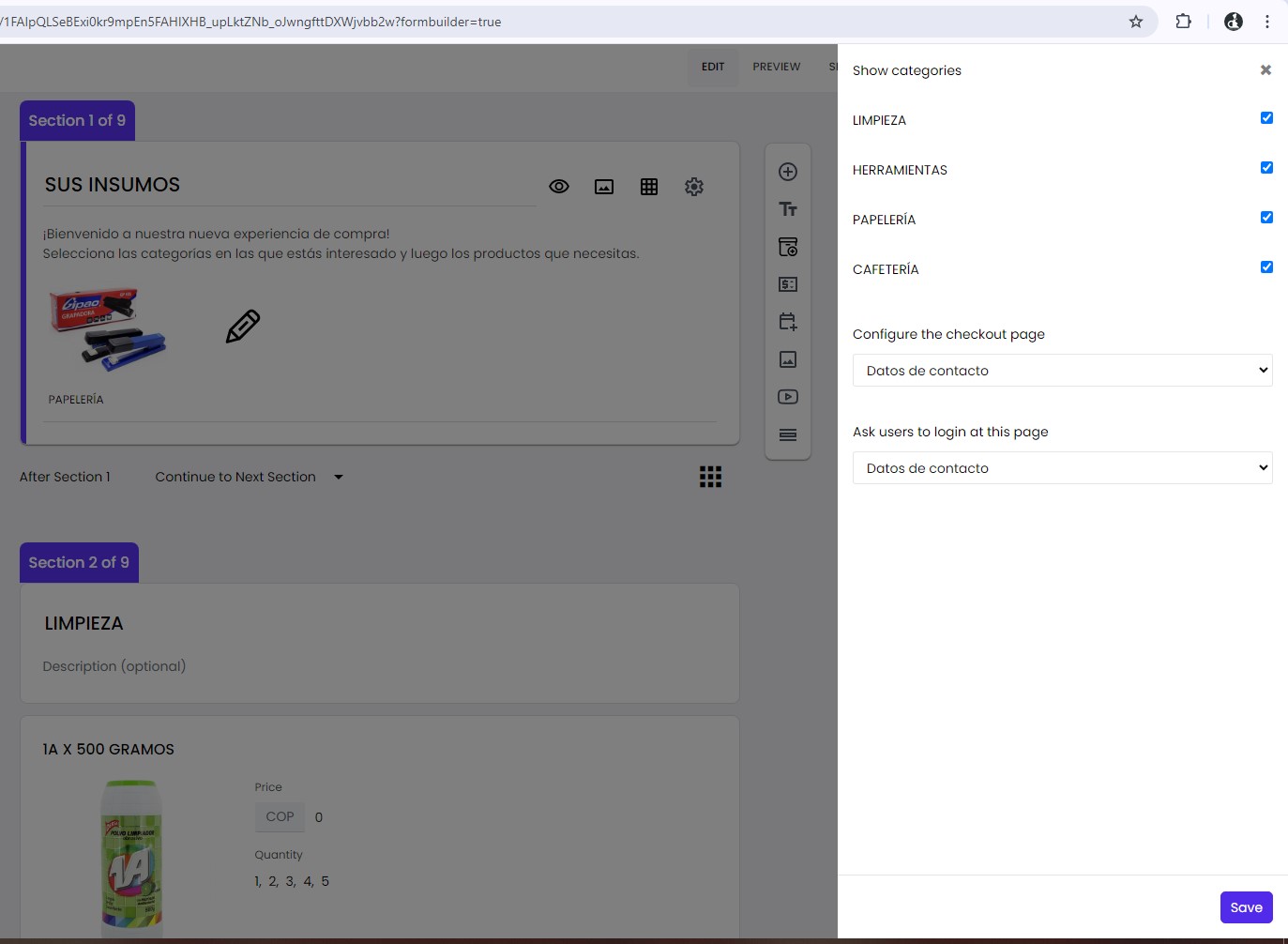The height and width of the screenshot is (944, 1288).
Task: Uncheck the HERRAMIENTAS category checkbox
Action: coord(1266,168)
